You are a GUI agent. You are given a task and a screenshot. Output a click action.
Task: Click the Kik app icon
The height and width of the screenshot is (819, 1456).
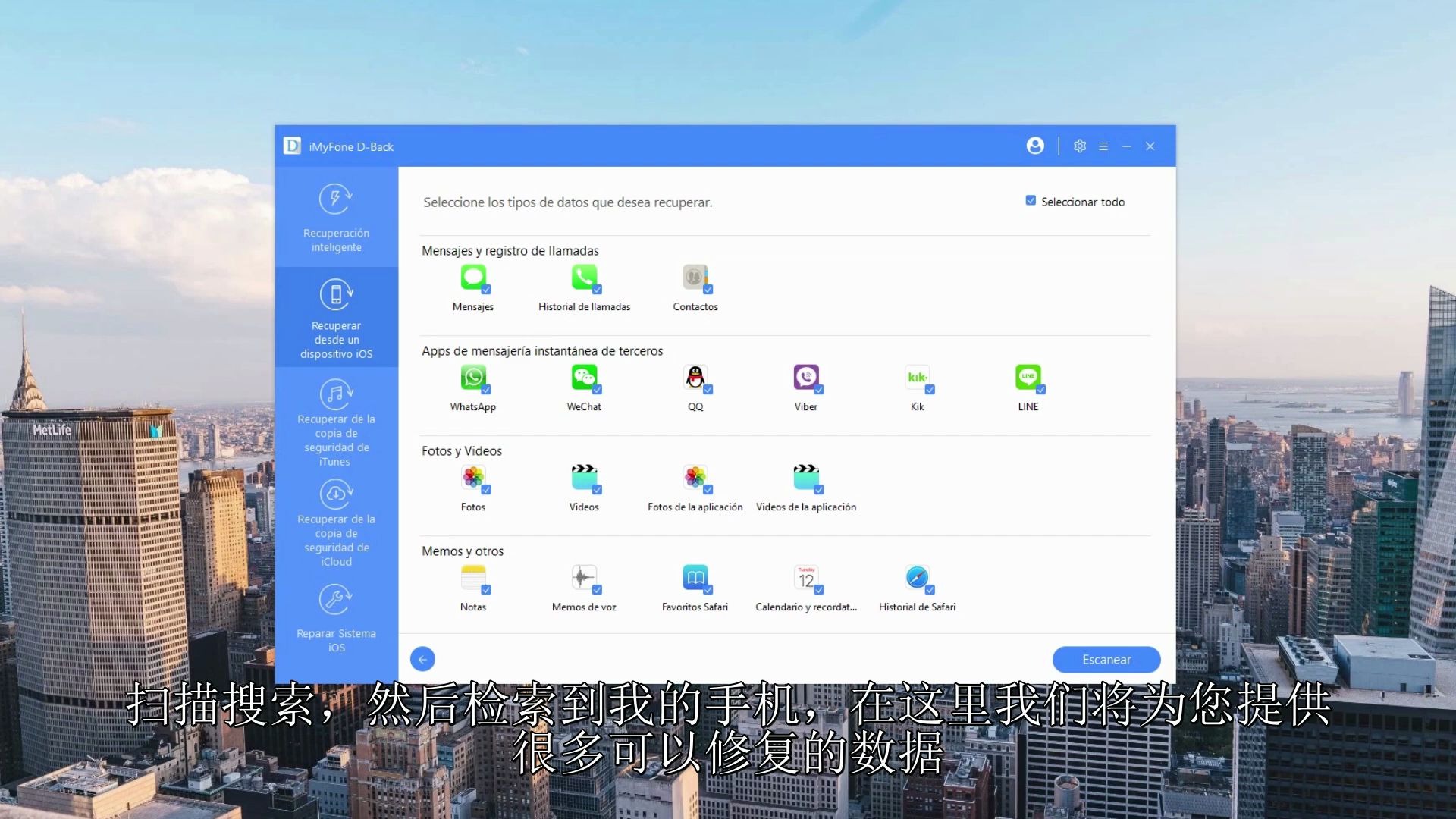917,378
